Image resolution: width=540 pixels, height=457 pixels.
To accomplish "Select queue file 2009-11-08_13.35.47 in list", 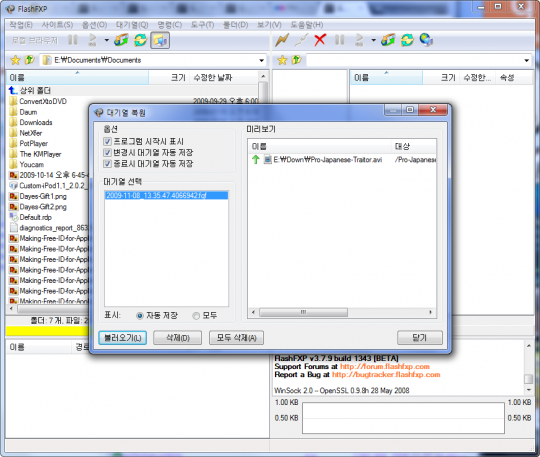I will click(166, 195).
